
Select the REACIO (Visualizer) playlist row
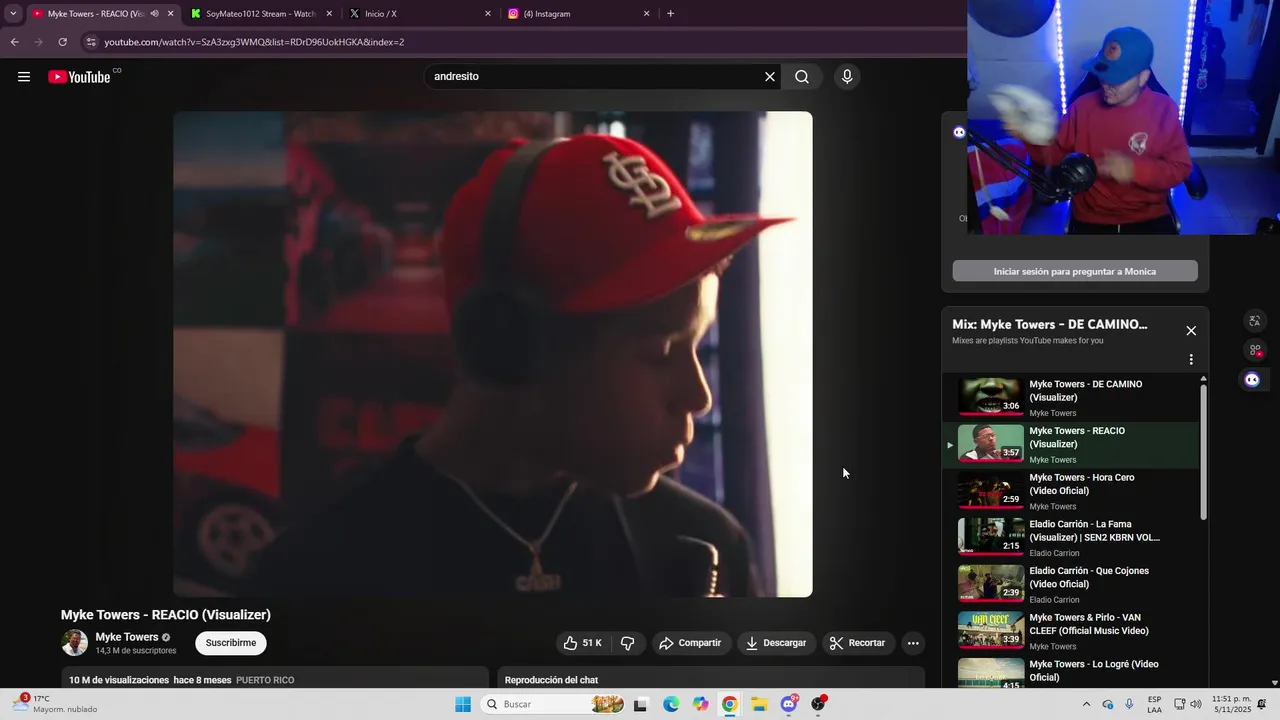(1070, 444)
